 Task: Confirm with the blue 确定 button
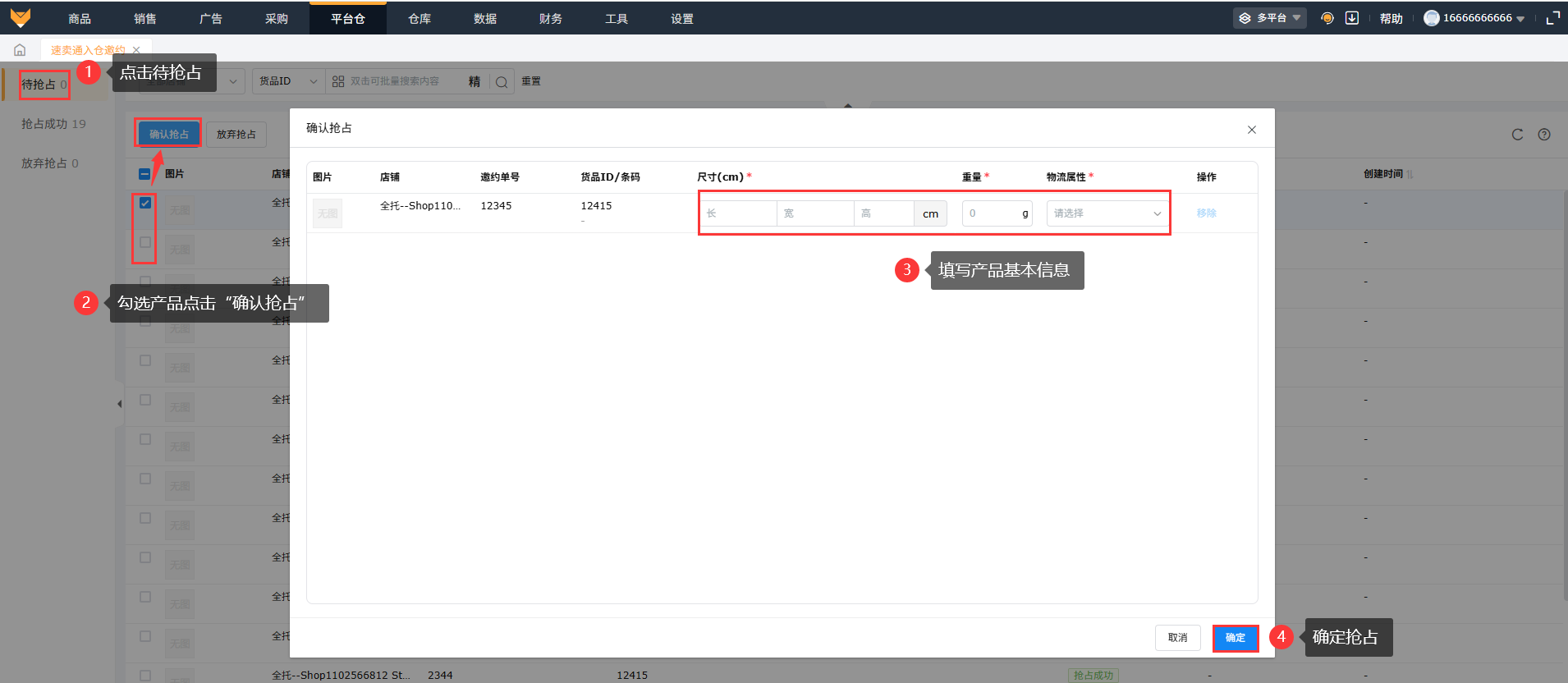click(x=1236, y=638)
